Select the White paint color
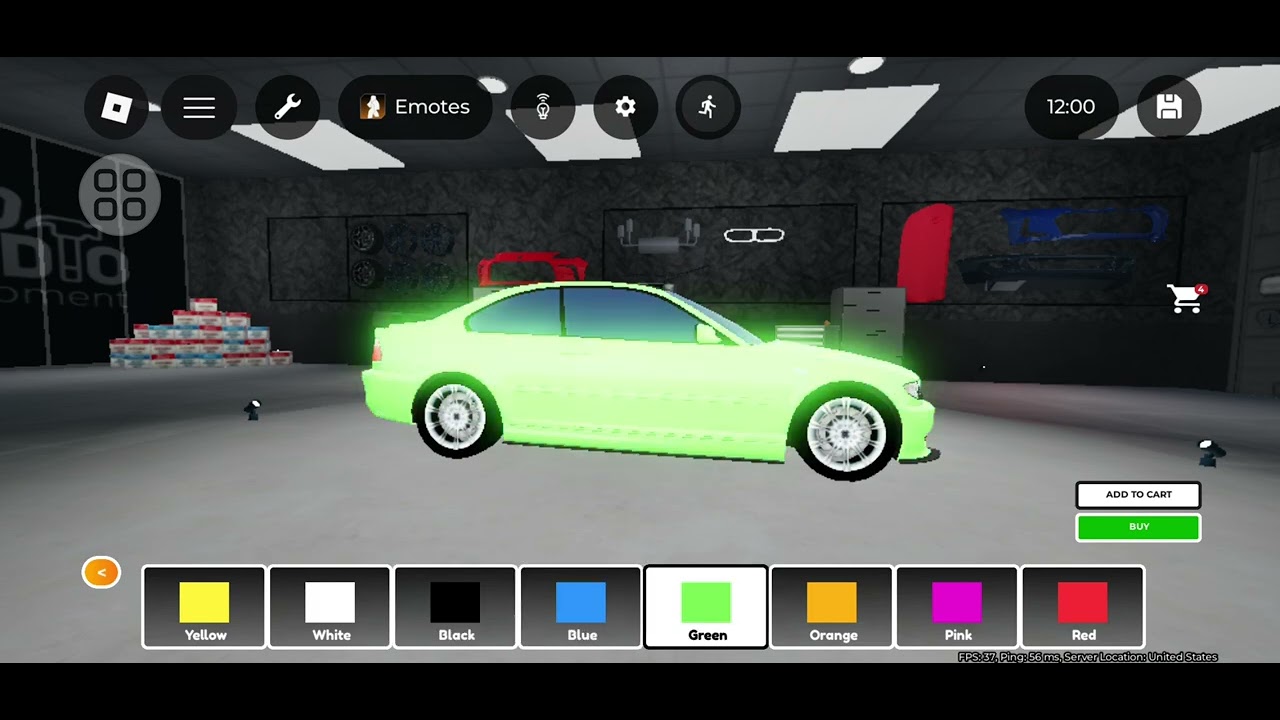Viewport: 1280px width, 720px height. [x=330, y=607]
